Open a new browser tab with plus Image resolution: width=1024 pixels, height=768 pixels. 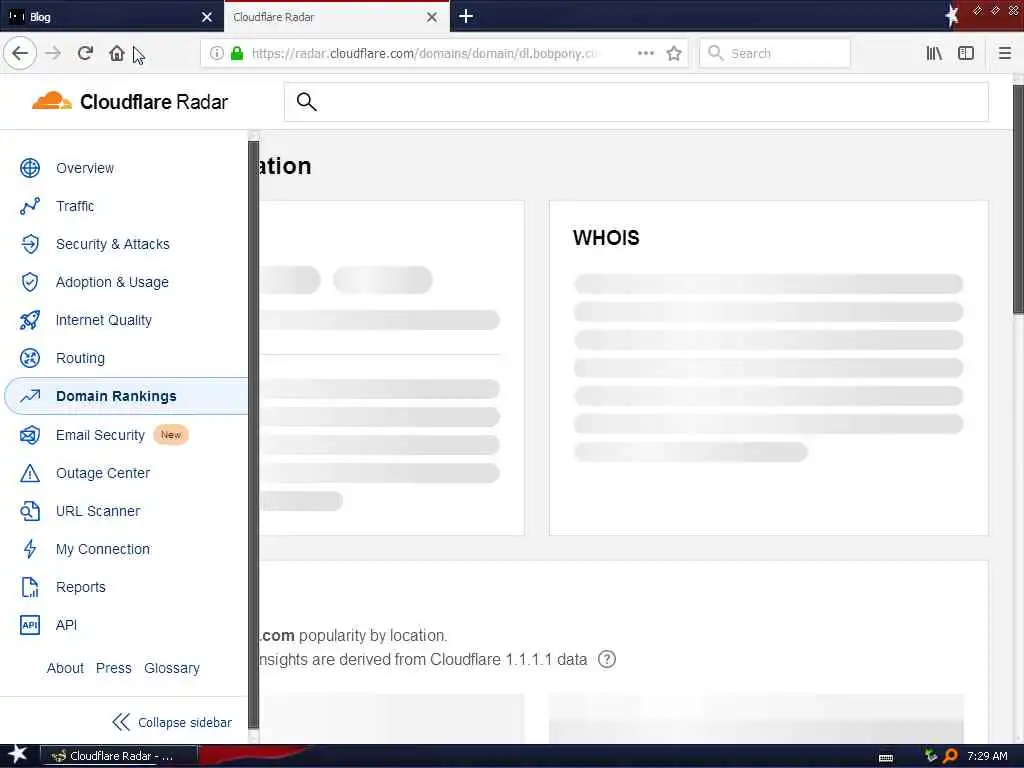coord(466,16)
